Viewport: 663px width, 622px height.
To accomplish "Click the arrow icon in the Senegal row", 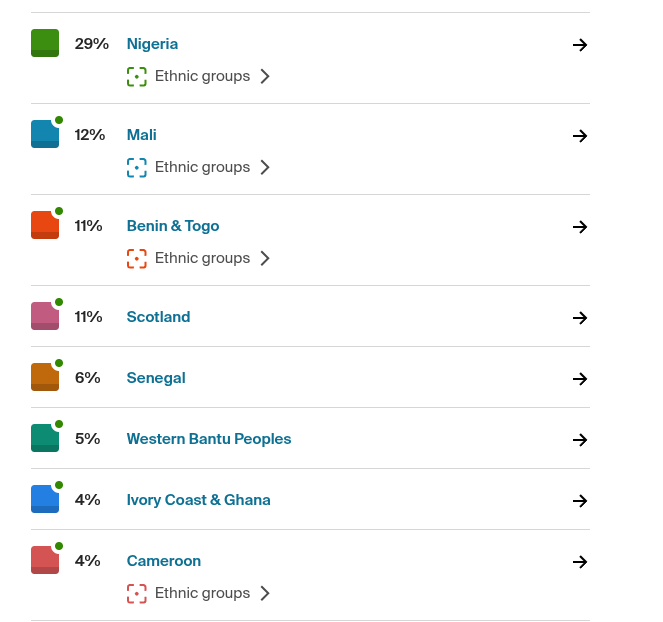I will [580, 378].
